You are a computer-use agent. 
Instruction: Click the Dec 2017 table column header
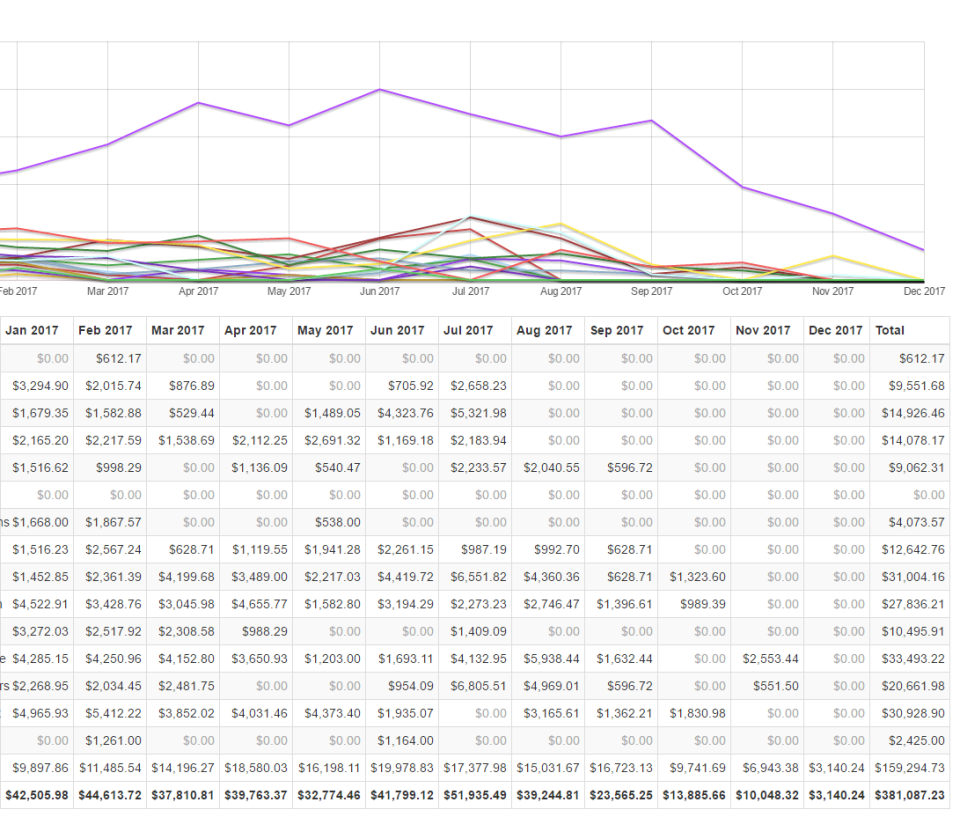(835, 330)
